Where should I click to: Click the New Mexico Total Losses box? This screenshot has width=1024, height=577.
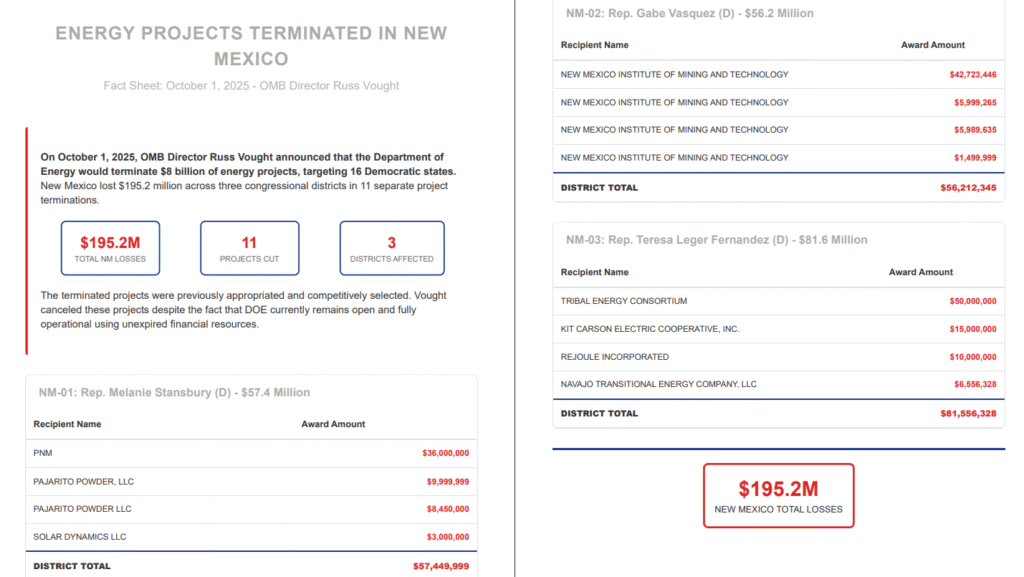pos(778,496)
